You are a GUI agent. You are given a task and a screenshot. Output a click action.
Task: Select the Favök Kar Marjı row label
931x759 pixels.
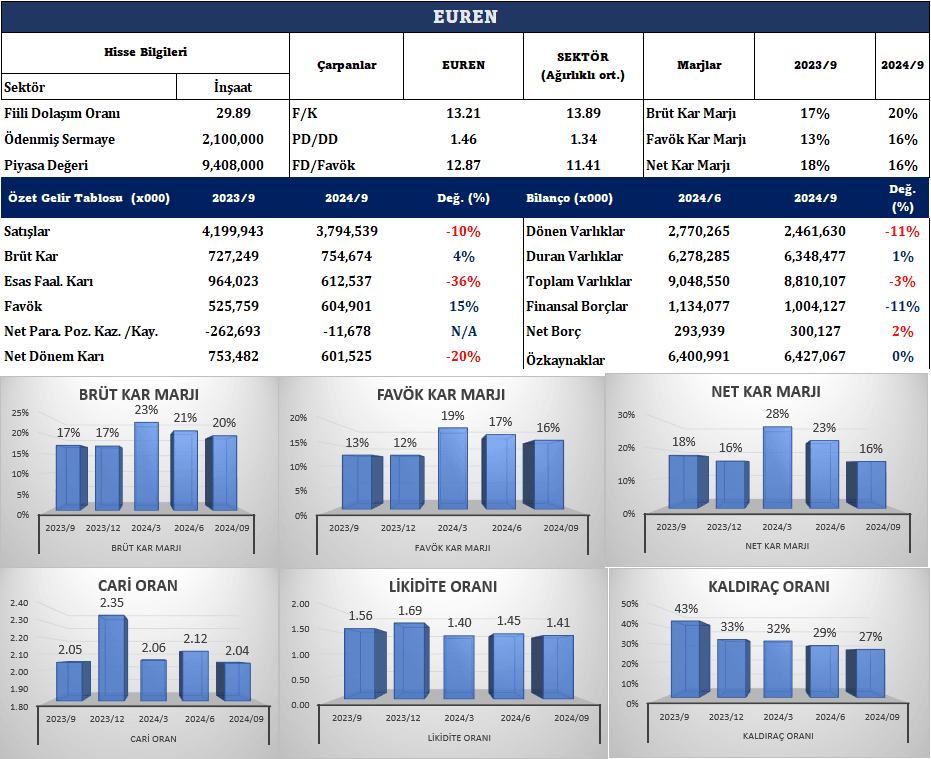pyautogui.click(x=696, y=140)
